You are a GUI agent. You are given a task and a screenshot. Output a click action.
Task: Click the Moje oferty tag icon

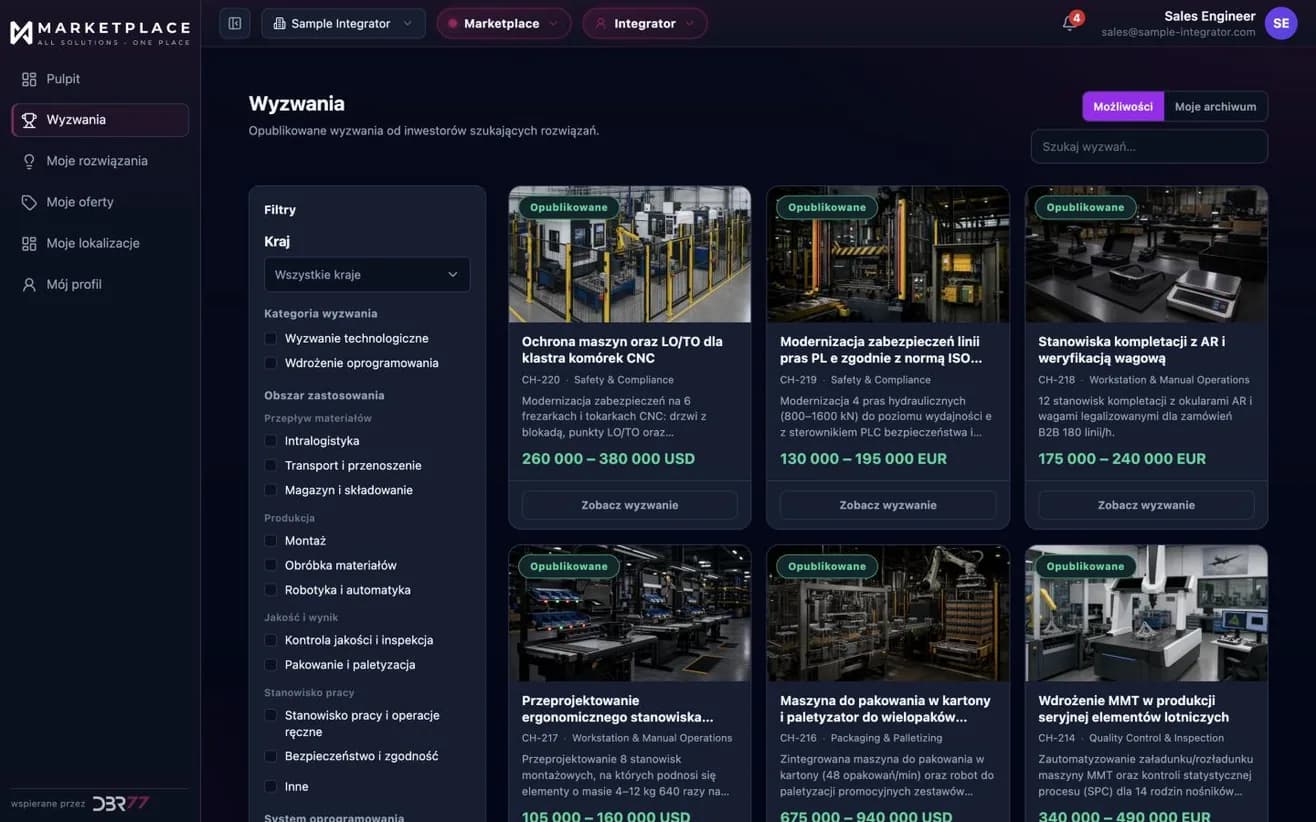coord(29,202)
